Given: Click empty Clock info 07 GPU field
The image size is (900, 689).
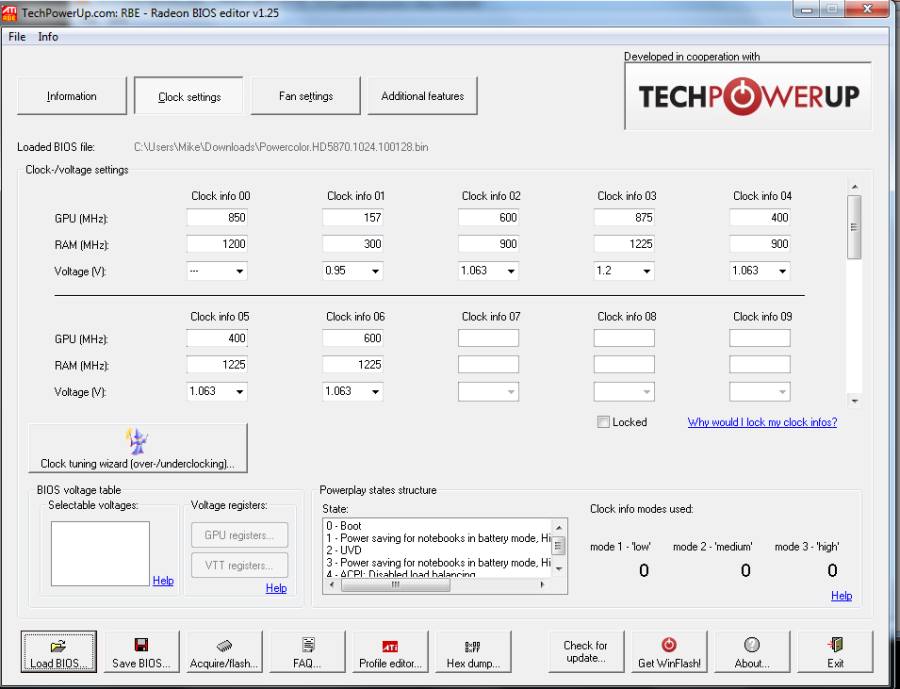Looking at the screenshot, I should [x=488, y=338].
